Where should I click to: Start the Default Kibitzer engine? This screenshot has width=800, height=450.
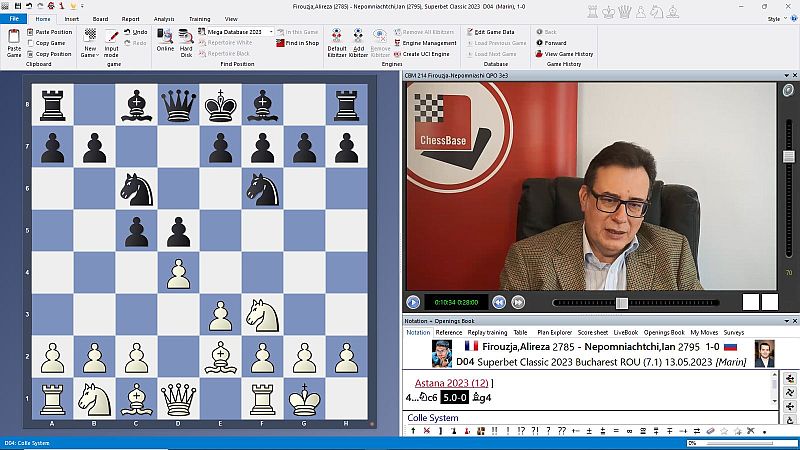(x=336, y=40)
